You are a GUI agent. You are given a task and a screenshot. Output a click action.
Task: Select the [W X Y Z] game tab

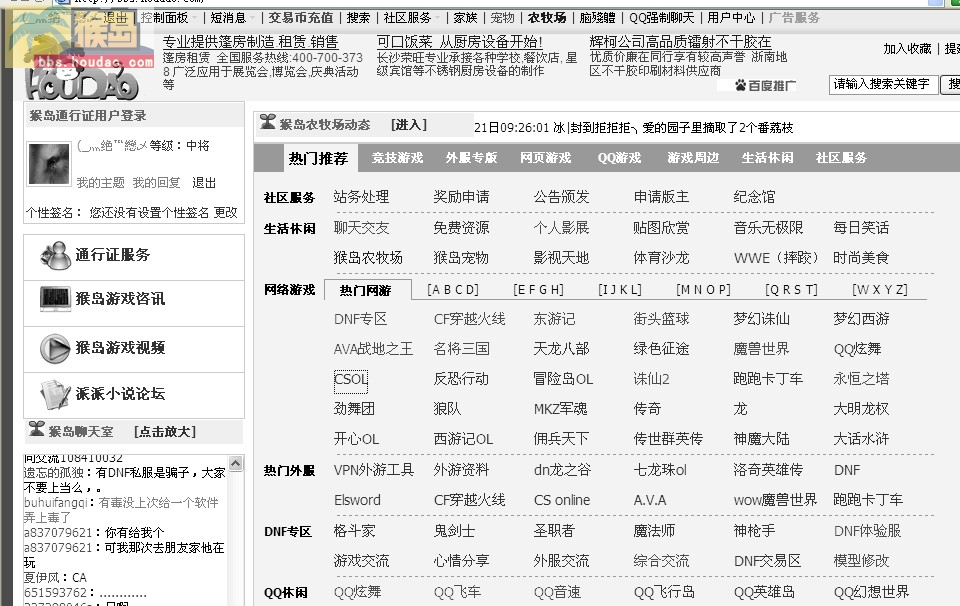[880, 290]
